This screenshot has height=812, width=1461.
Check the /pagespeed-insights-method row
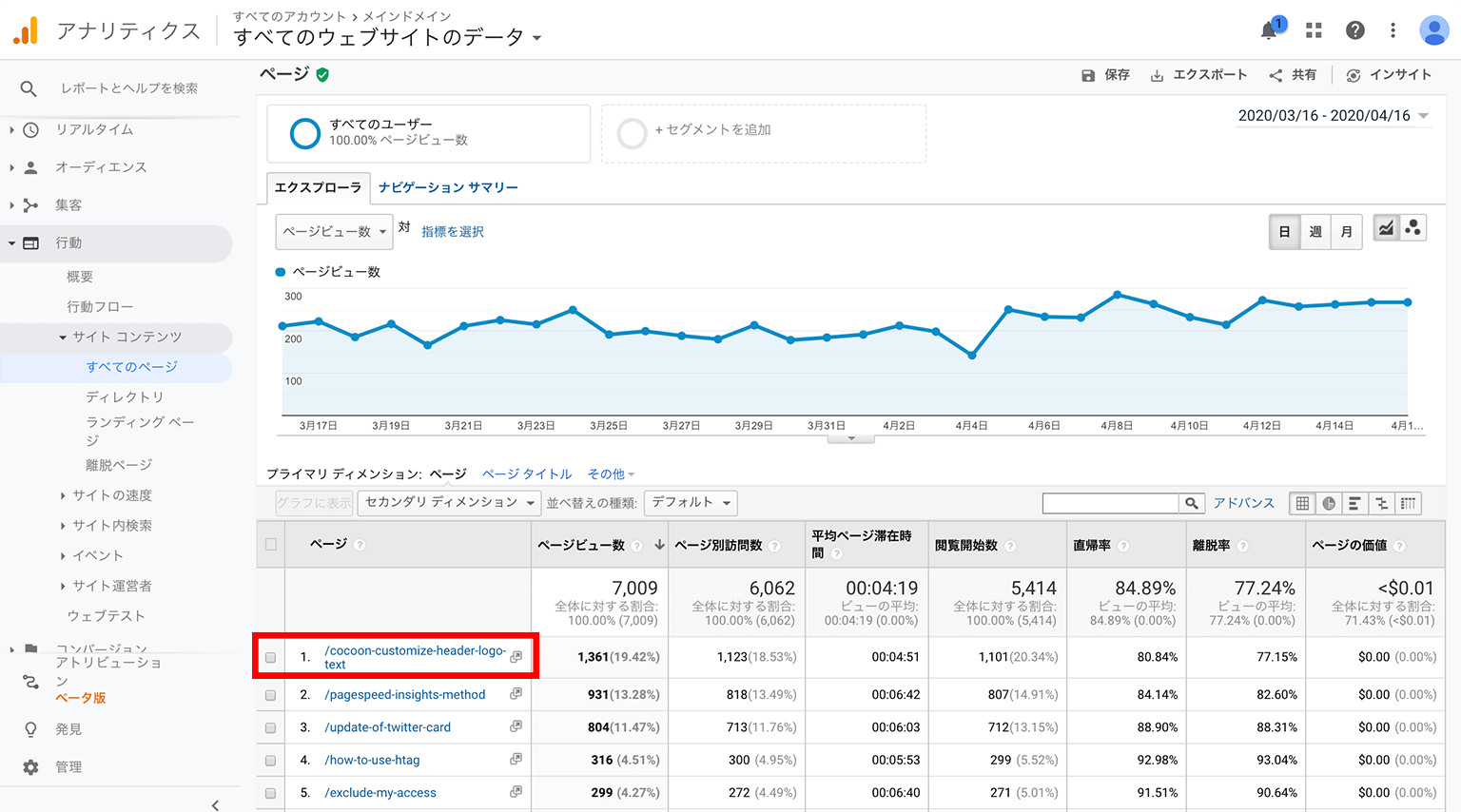pyautogui.click(x=271, y=695)
